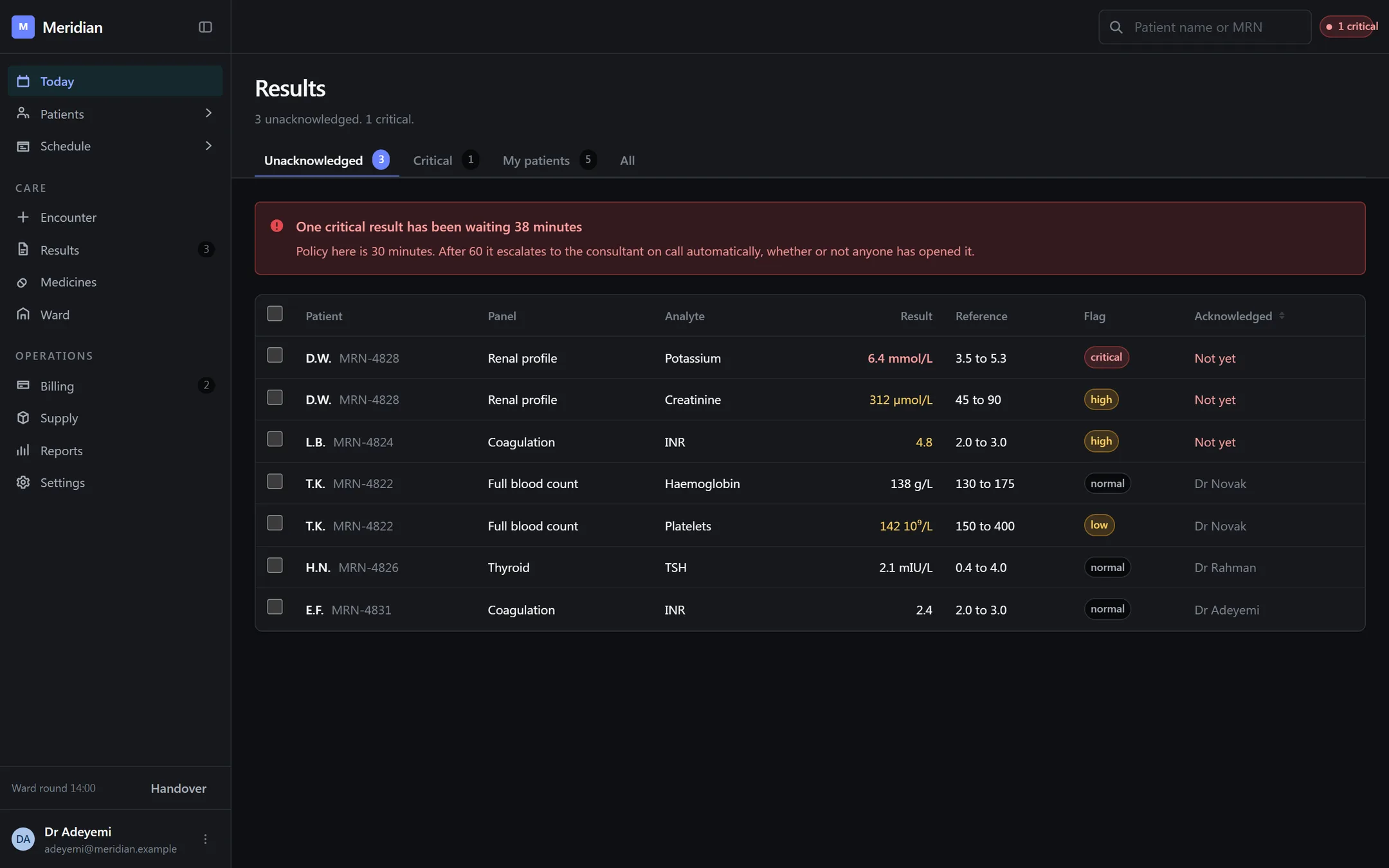Check the D.W. Potassium row checkbox
Viewport: 1389px width, 868px height.
pos(275,356)
